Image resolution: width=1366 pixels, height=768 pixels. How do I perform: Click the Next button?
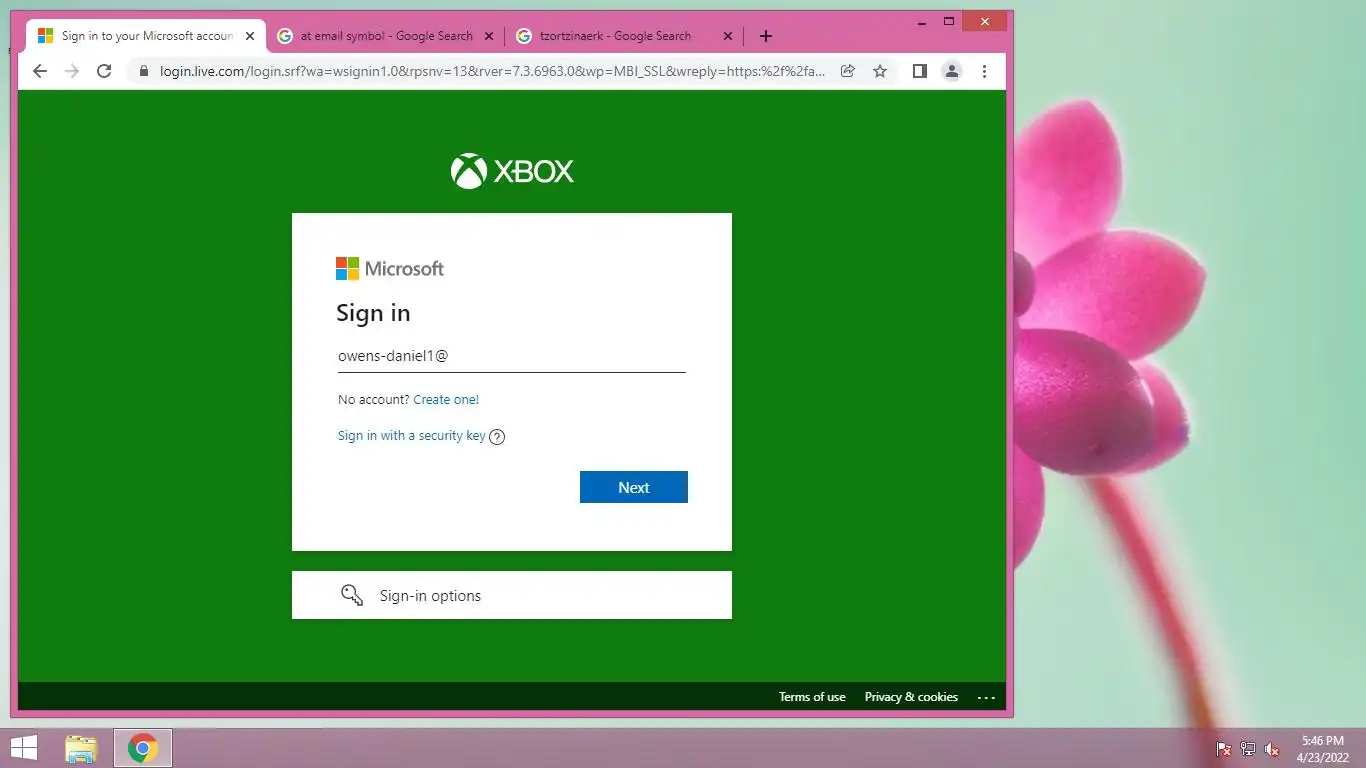click(x=634, y=487)
